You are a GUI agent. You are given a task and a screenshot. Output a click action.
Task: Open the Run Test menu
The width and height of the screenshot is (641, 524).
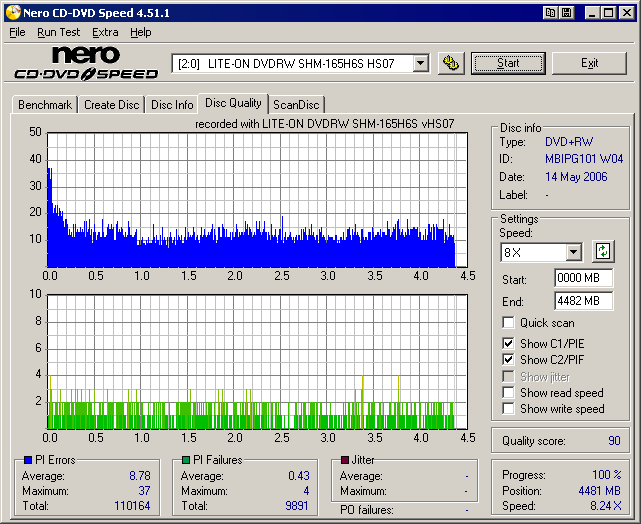[x=59, y=32]
